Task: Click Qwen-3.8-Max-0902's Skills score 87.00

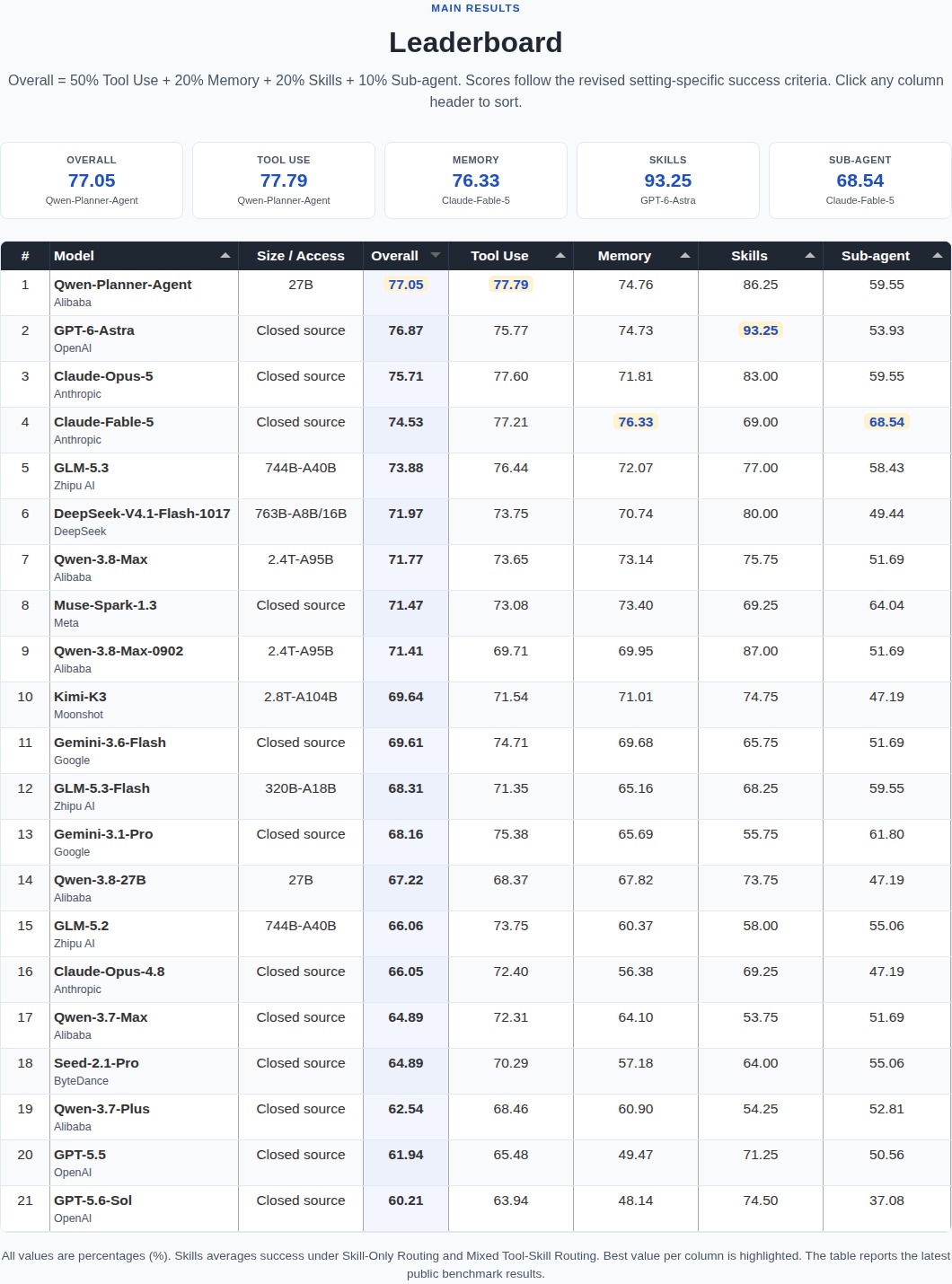Action: (761, 651)
